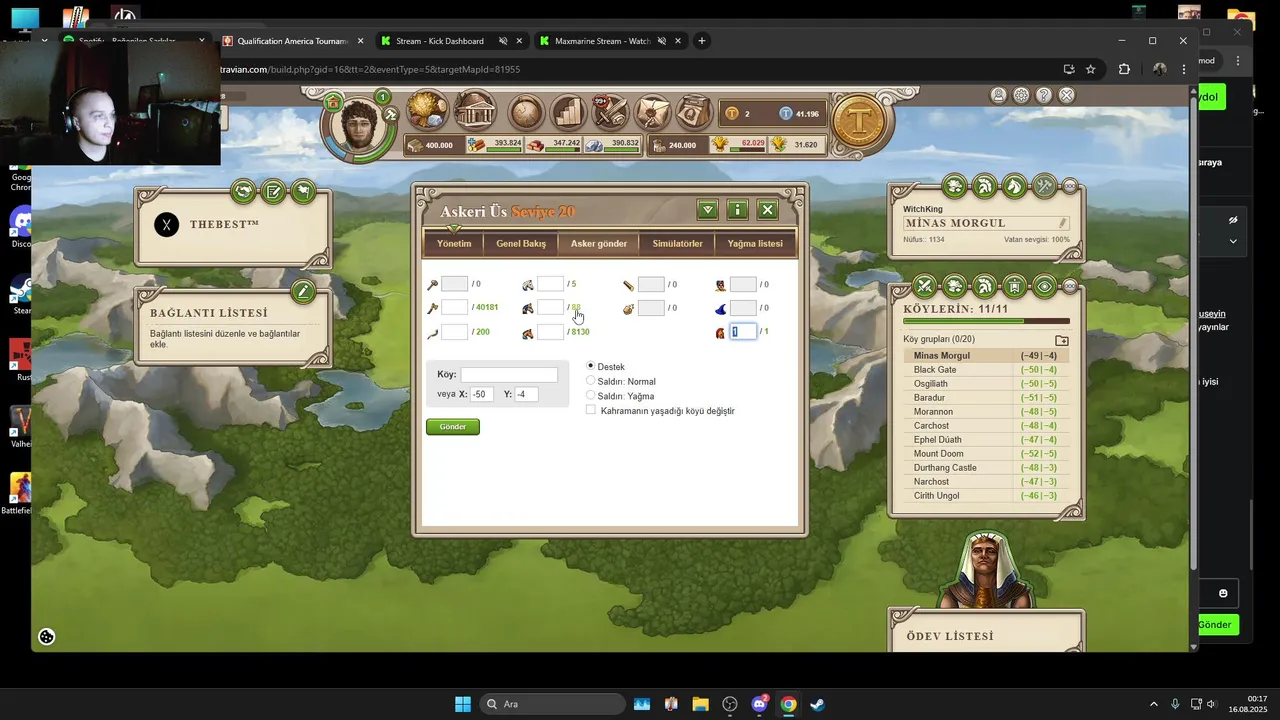Click the marketplace icon above village name

pyautogui.click(x=955, y=186)
